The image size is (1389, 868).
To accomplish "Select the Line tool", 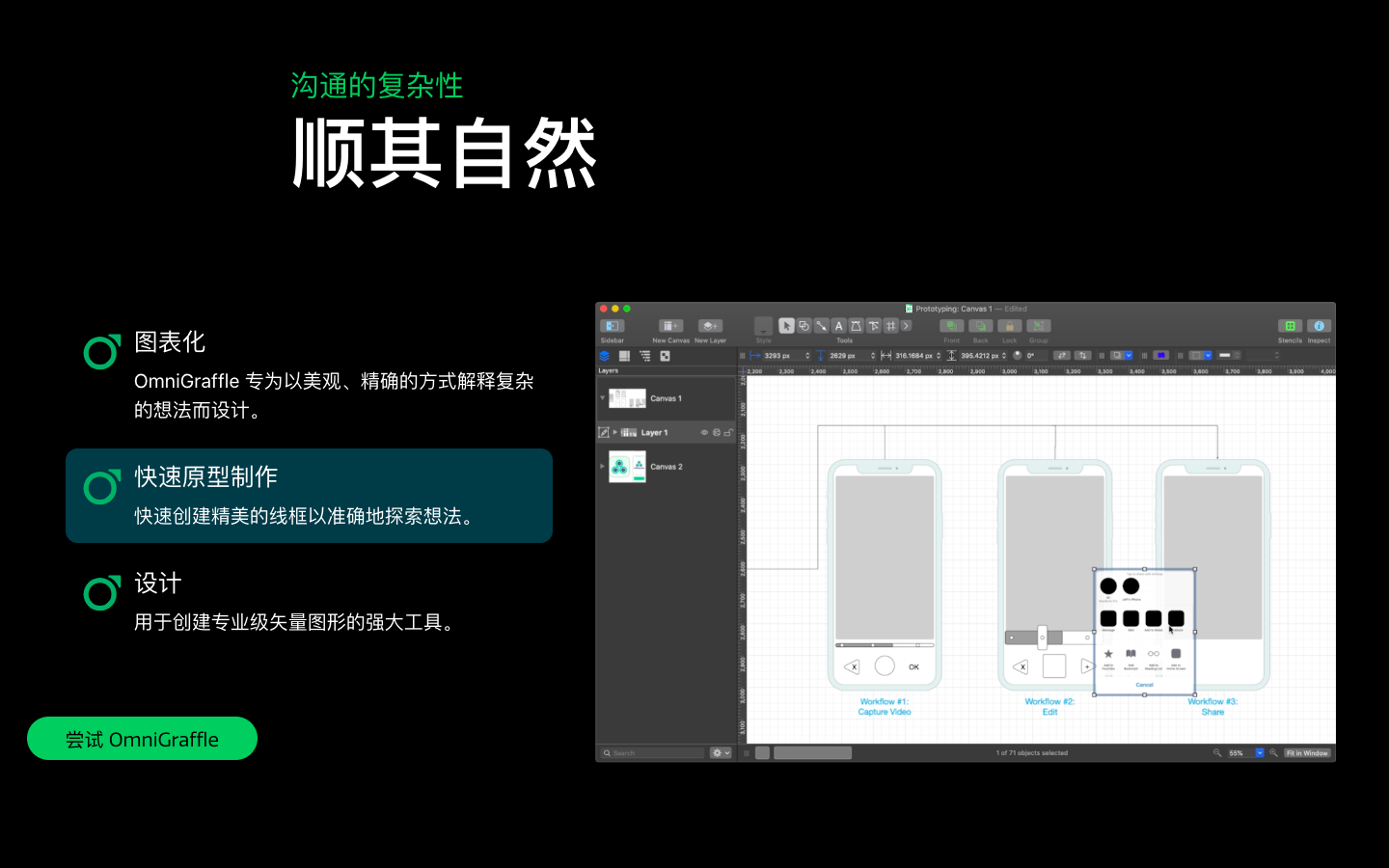I will tap(822, 325).
